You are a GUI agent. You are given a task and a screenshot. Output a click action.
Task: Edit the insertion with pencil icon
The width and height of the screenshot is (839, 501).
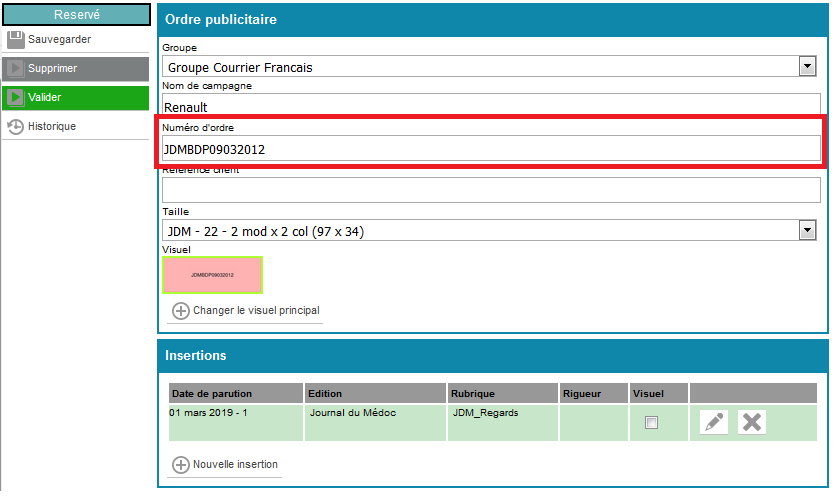pos(714,422)
